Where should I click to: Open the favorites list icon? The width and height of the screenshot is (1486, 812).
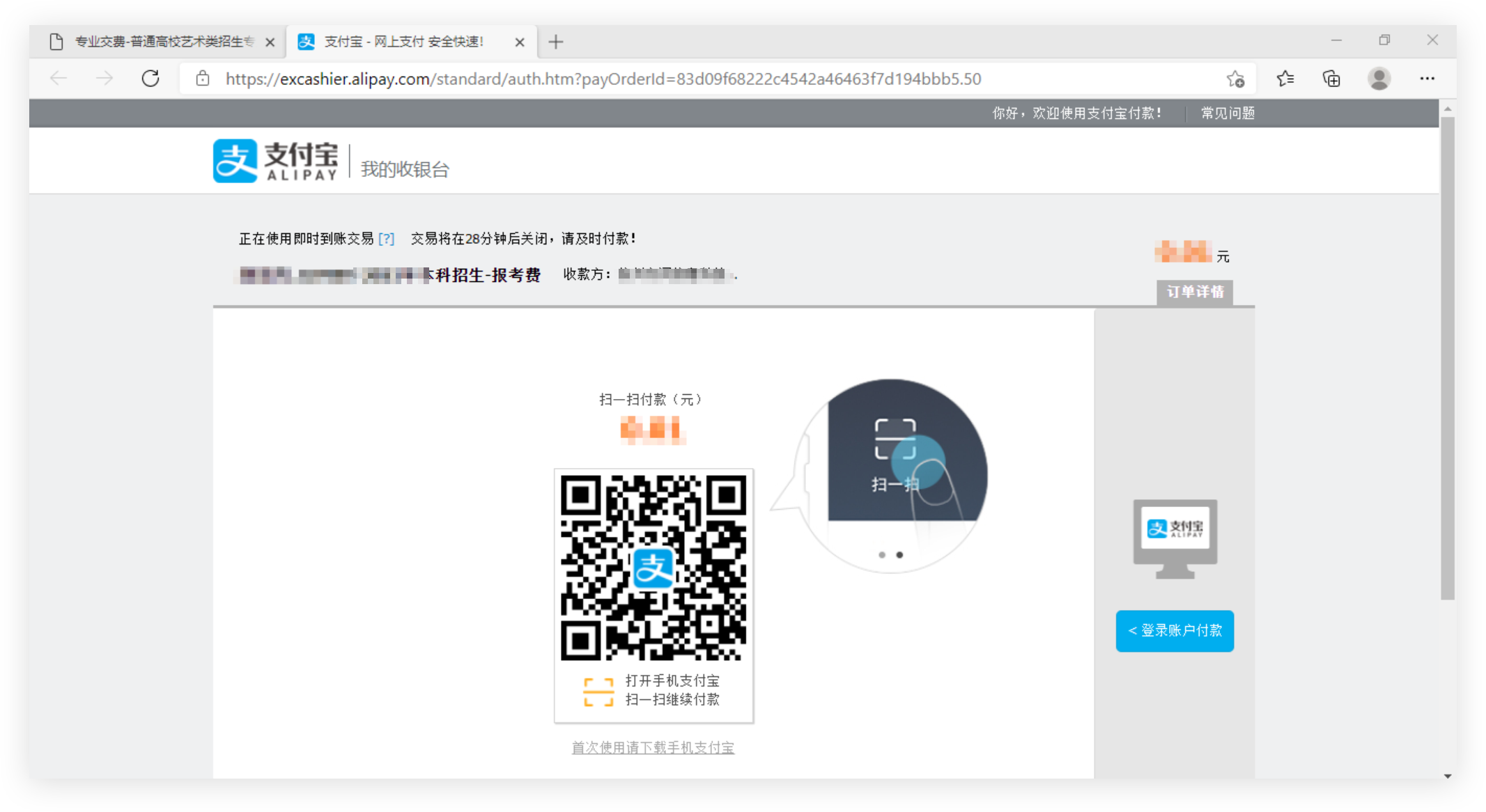pyautogui.click(x=1285, y=79)
